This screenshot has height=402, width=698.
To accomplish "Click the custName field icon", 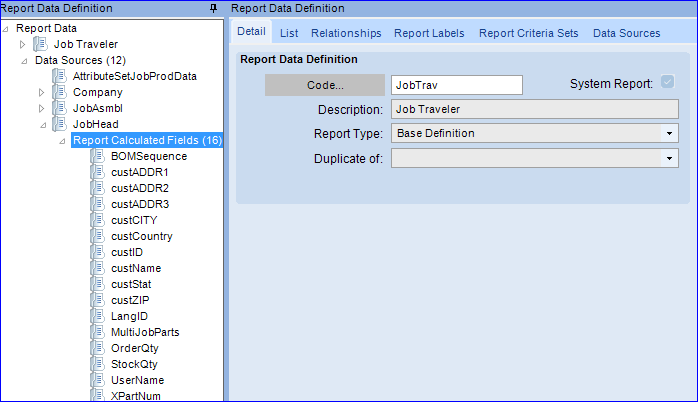I will coord(98,268).
